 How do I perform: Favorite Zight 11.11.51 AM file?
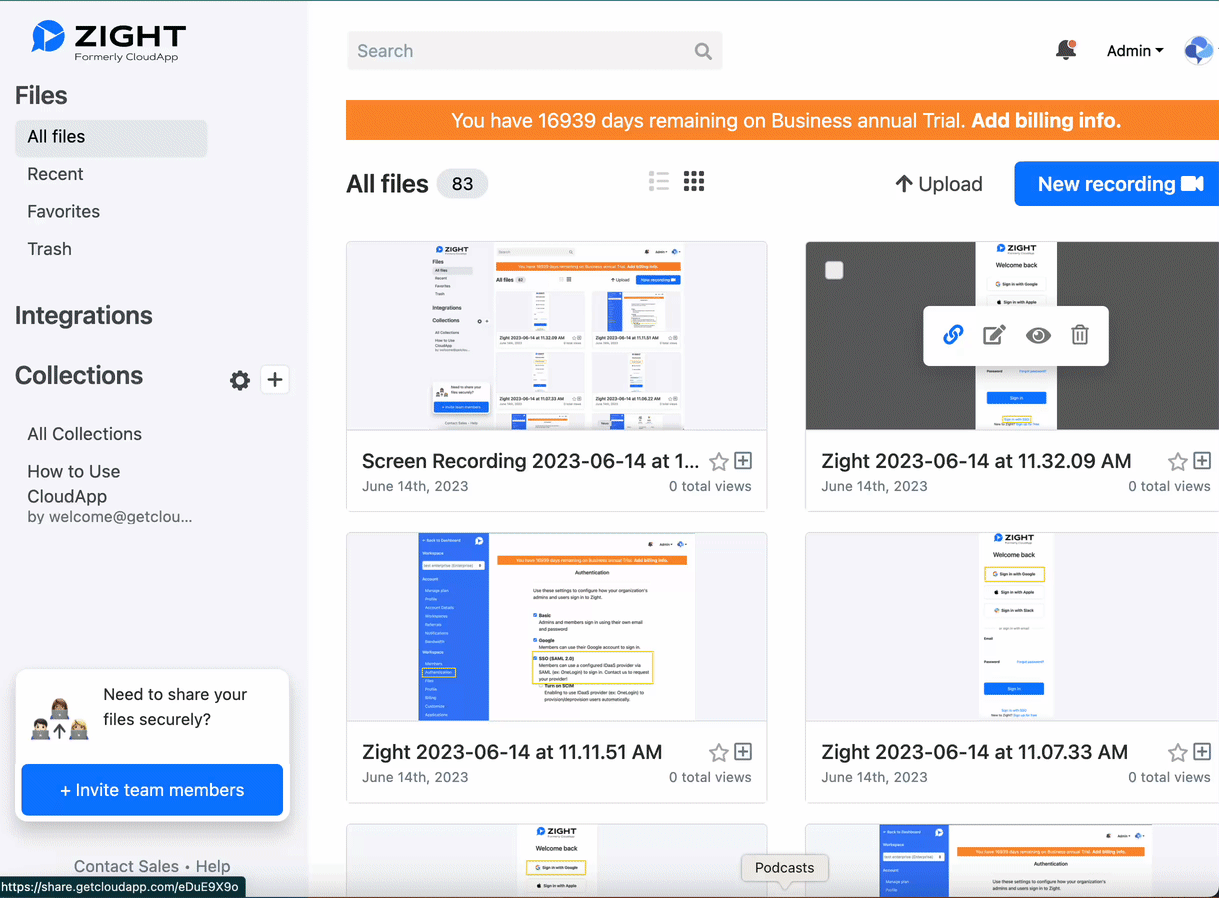[718, 752]
